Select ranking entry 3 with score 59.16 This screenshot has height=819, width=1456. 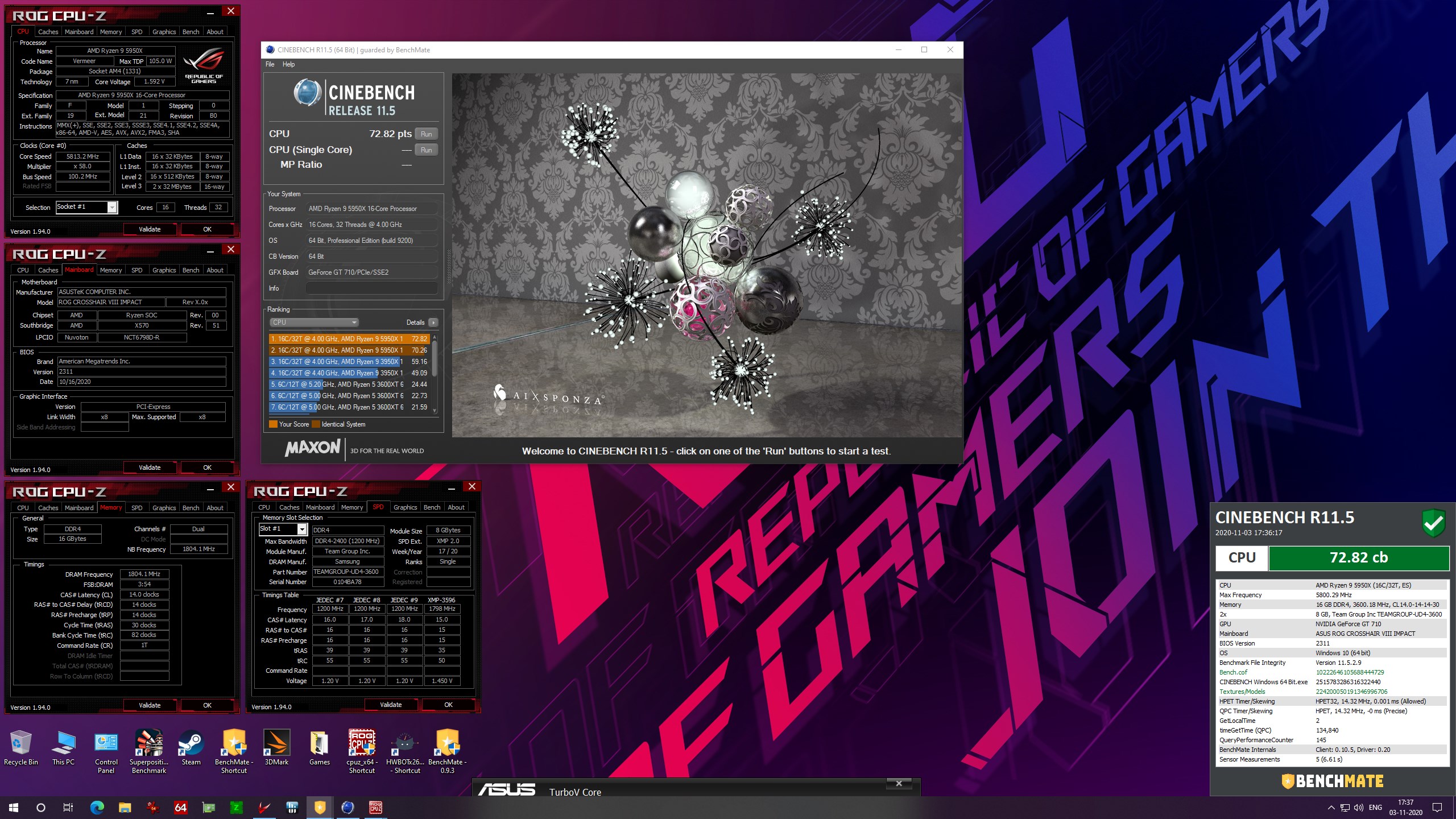point(349,362)
